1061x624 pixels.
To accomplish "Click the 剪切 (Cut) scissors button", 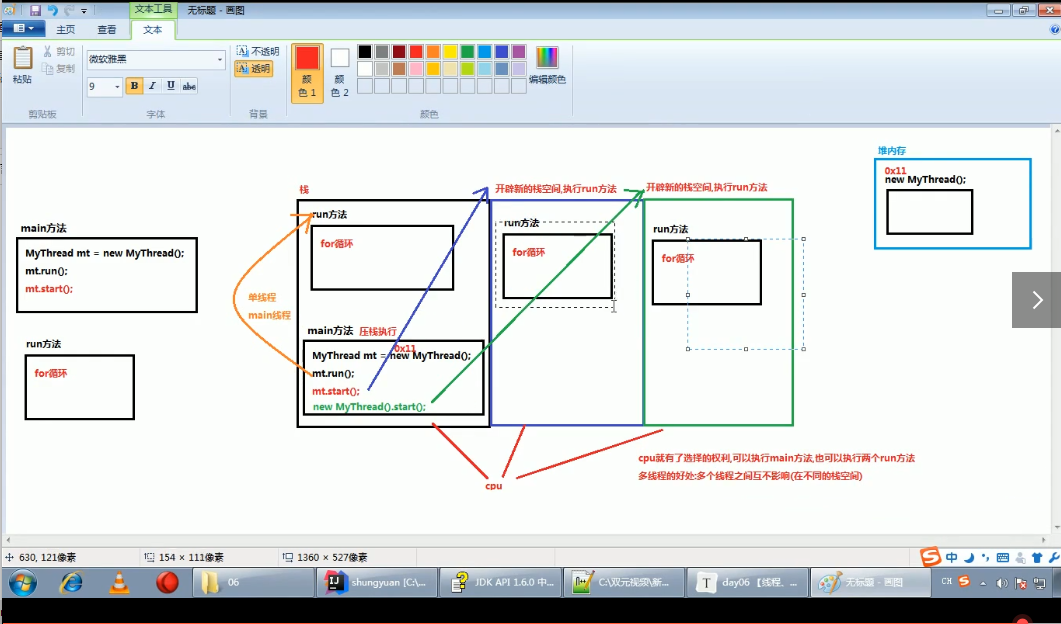I will [x=60, y=51].
